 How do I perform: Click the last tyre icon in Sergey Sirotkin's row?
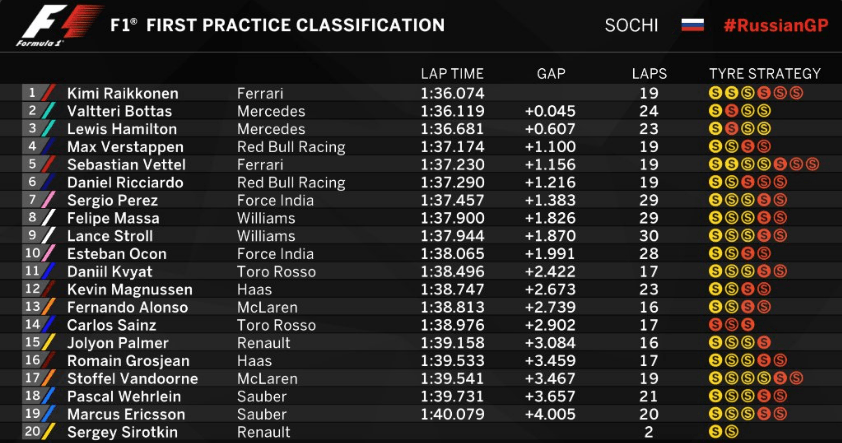tap(731, 431)
